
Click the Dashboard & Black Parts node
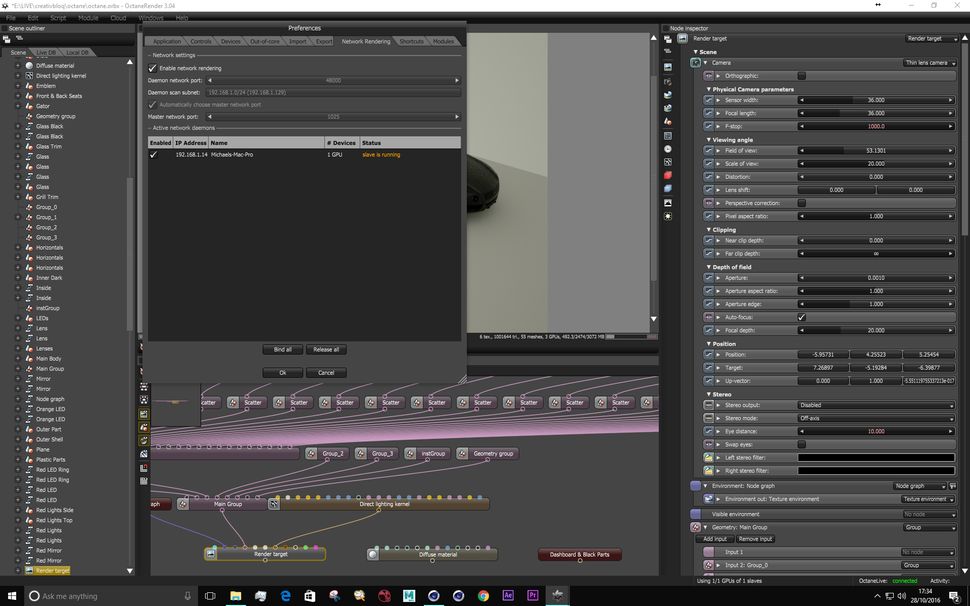pos(578,554)
